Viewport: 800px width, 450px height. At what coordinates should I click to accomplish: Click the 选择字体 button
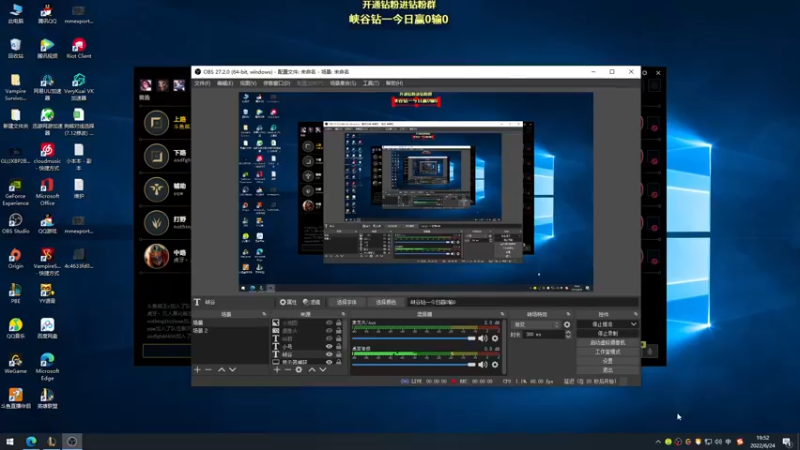(346, 302)
